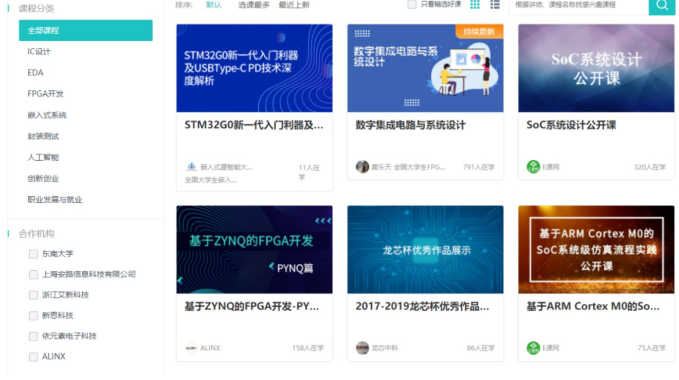Open the 龙芯杯优秀作品展示 thumbnail

click(x=425, y=250)
